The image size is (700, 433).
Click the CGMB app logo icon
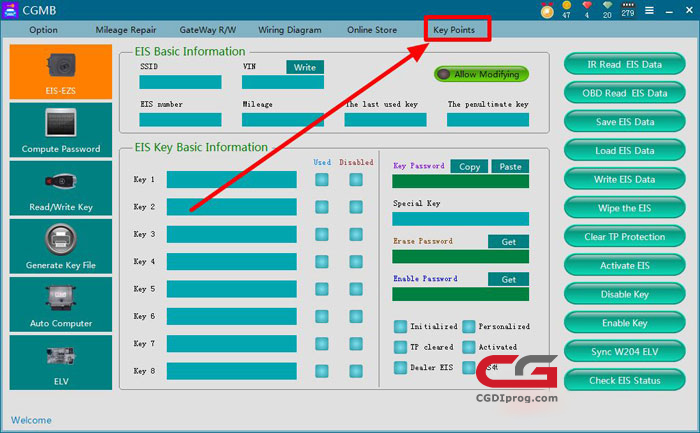10,10
